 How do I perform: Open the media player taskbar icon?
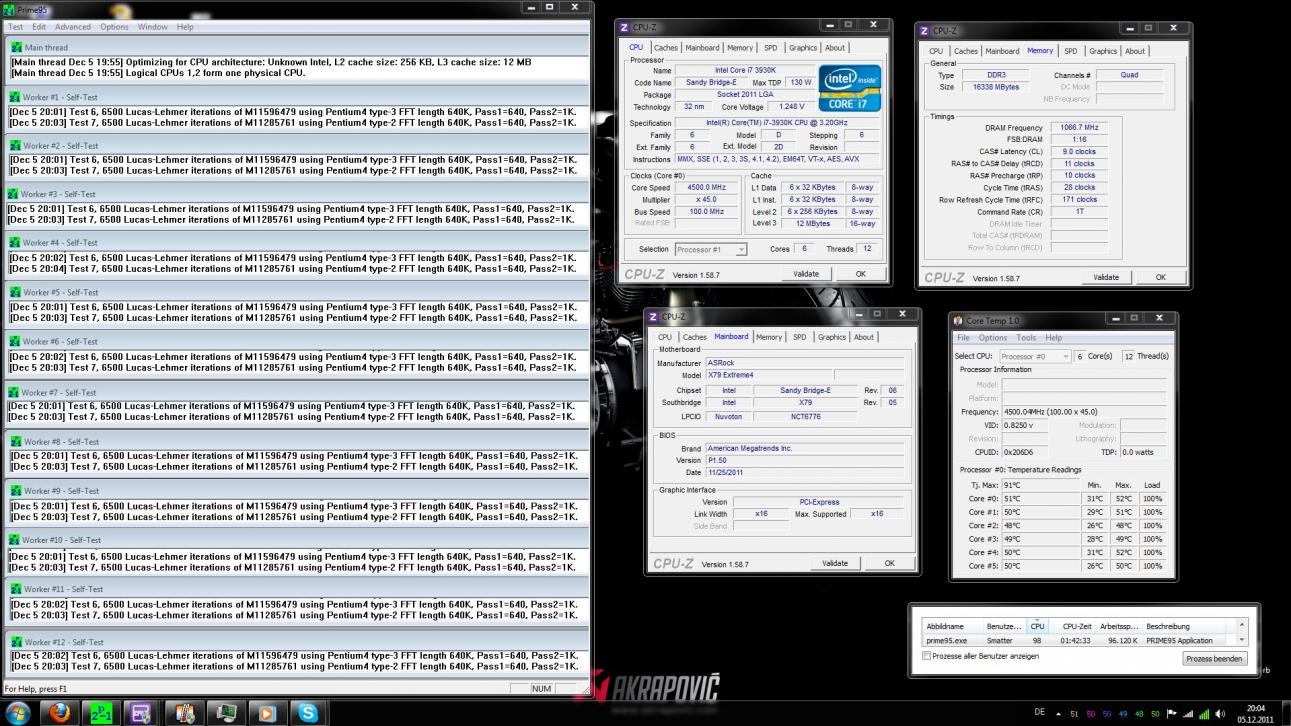pyautogui.click(x=266, y=712)
